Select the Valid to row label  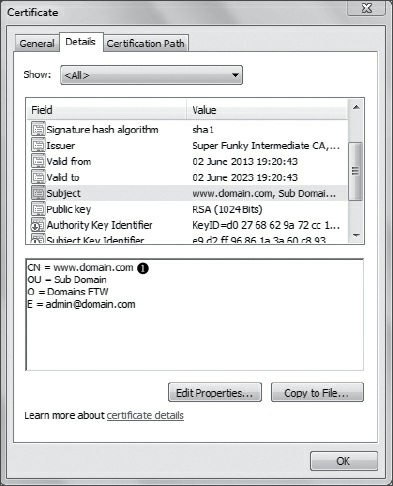click(63, 178)
